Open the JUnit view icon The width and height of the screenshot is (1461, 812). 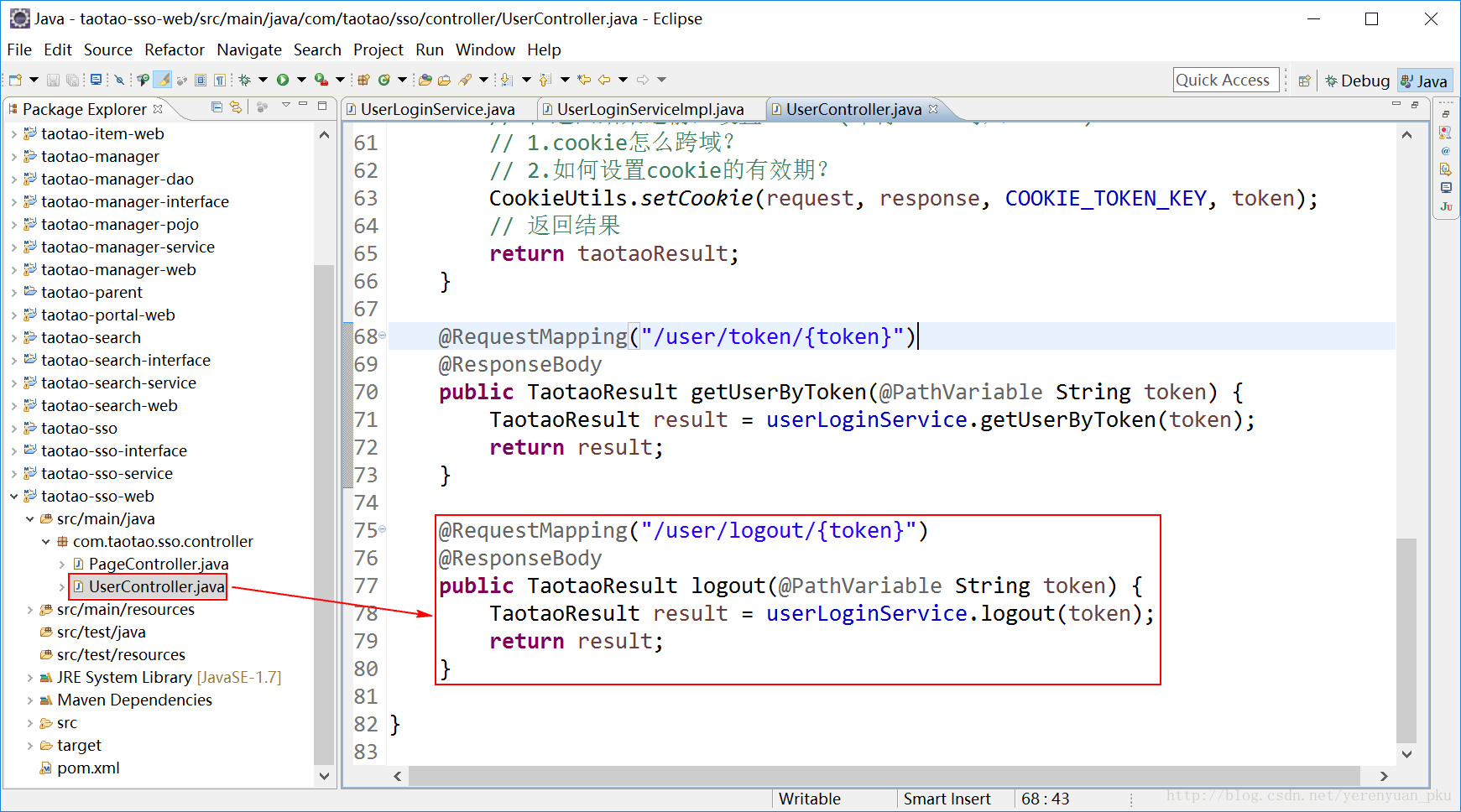click(x=1445, y=206)
